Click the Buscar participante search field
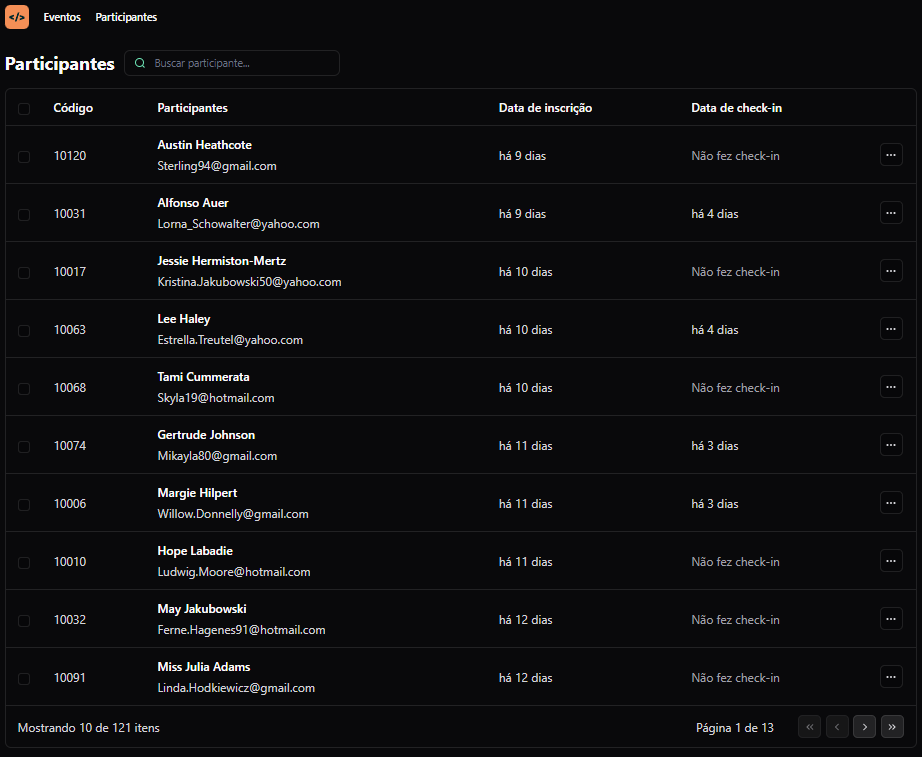This screenshot has height=757, width=922. click(x=240, y=63)
